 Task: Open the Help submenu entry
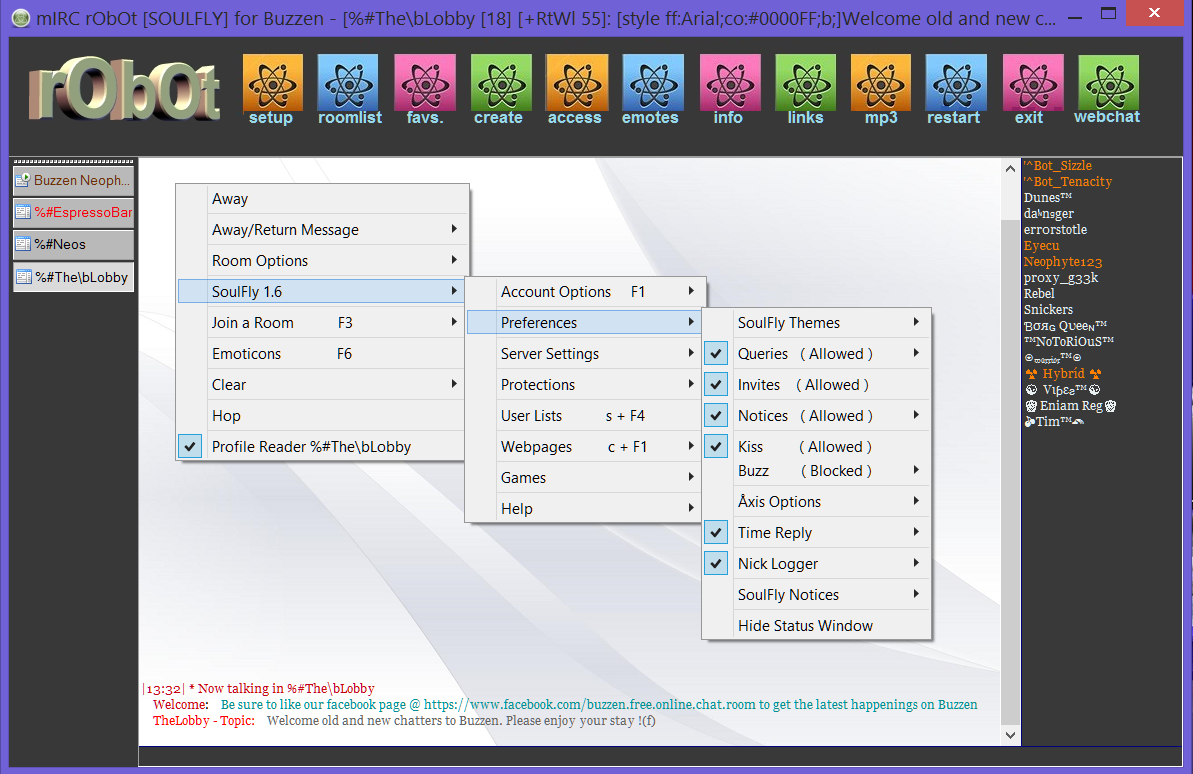585,509
